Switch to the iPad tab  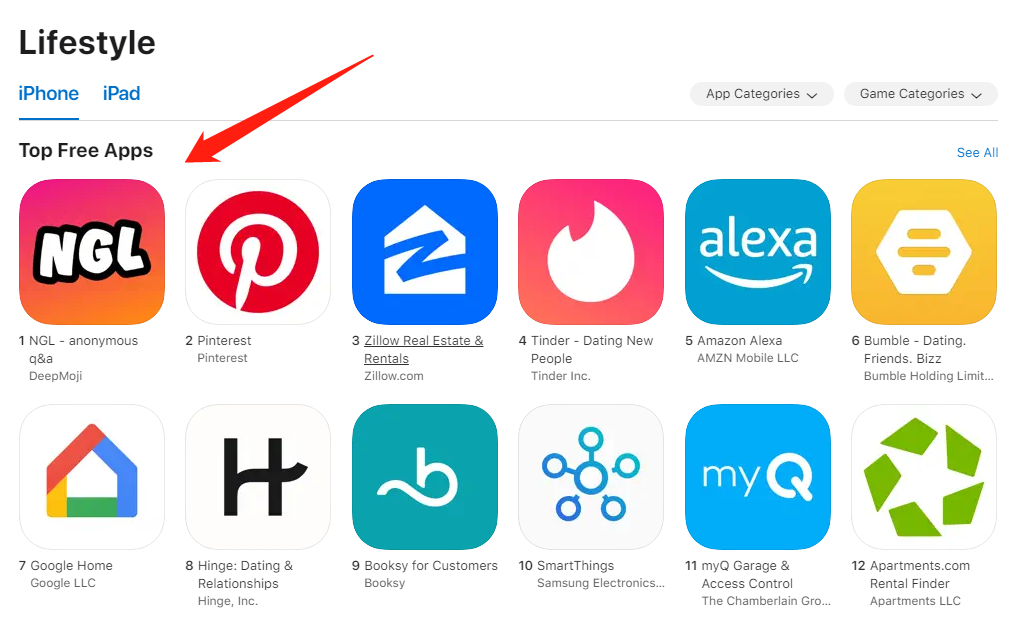[x=121, y=94]
